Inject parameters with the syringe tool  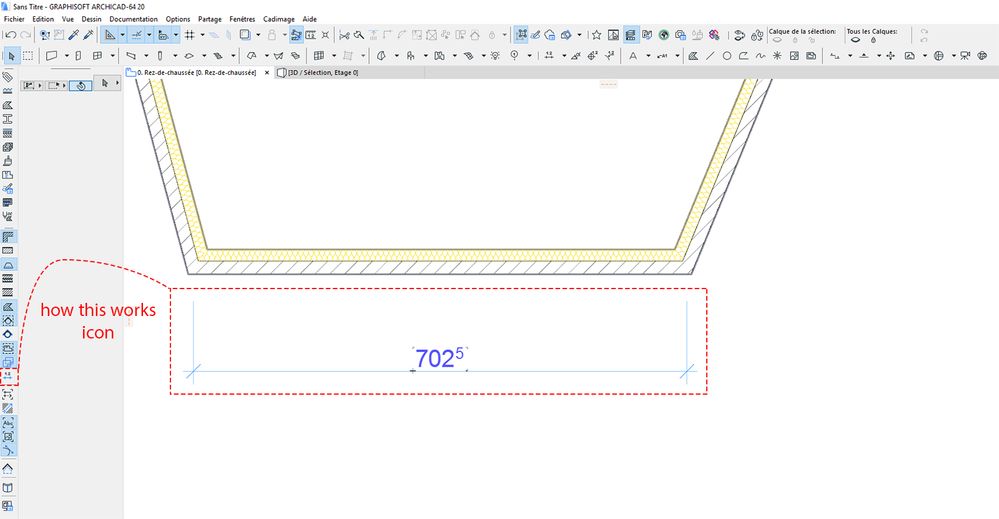[x=89, y=35]
